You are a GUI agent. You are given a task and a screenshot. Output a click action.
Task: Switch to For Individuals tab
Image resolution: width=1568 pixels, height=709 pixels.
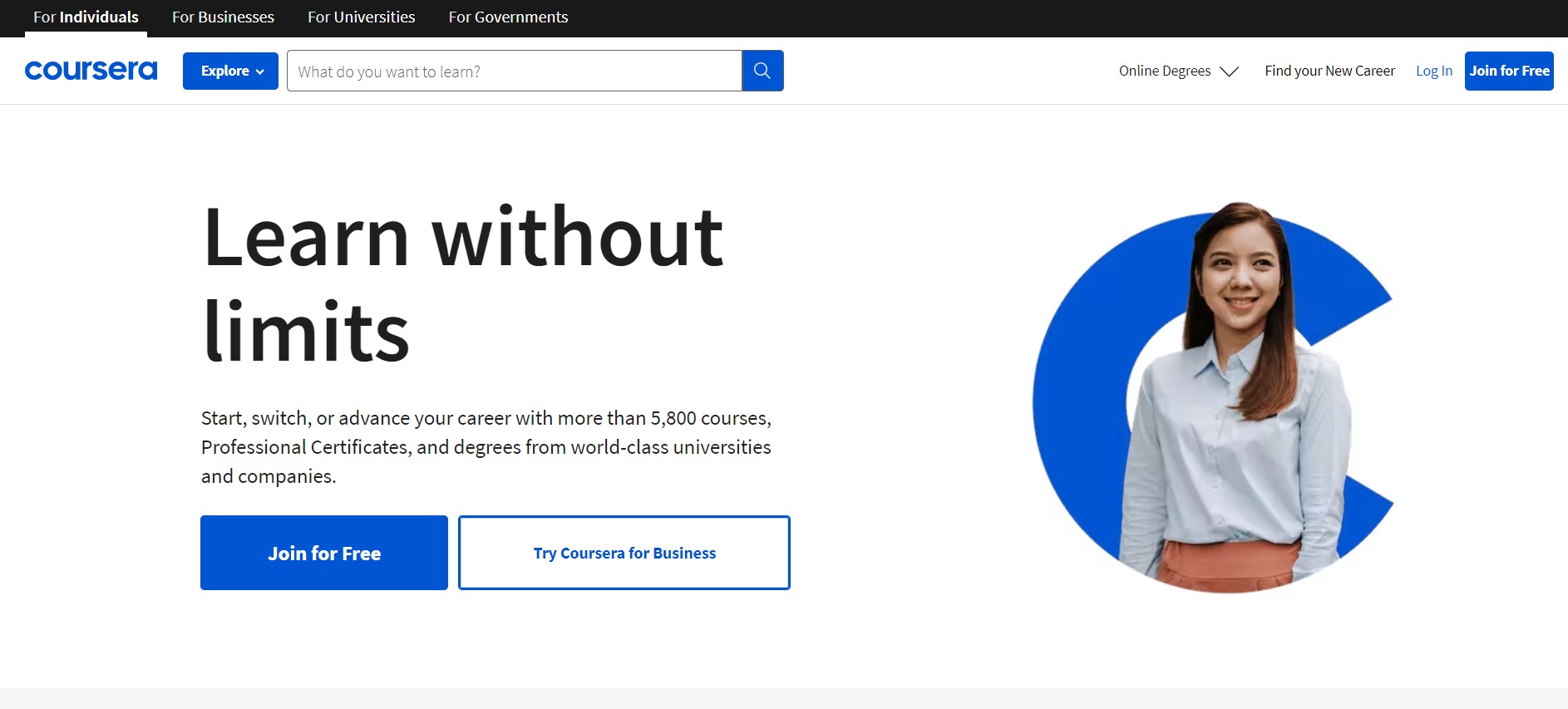click(86, 17)
